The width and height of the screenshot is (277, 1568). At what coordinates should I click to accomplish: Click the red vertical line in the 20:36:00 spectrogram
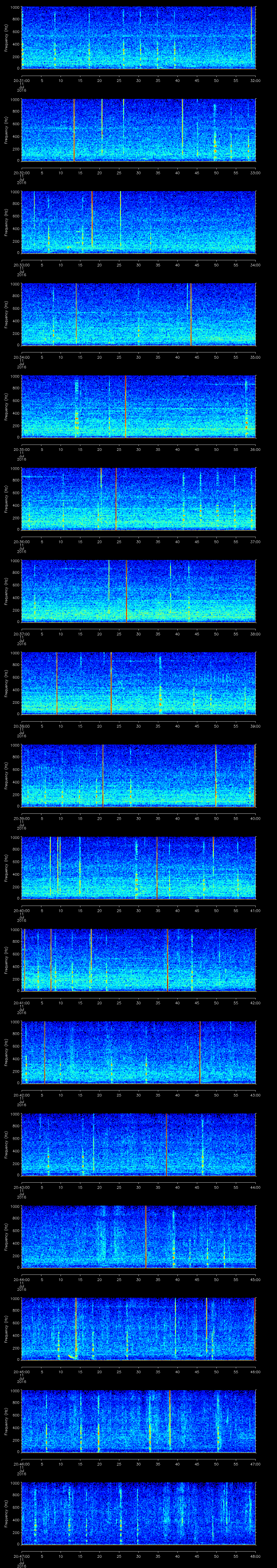pos(116,499)
